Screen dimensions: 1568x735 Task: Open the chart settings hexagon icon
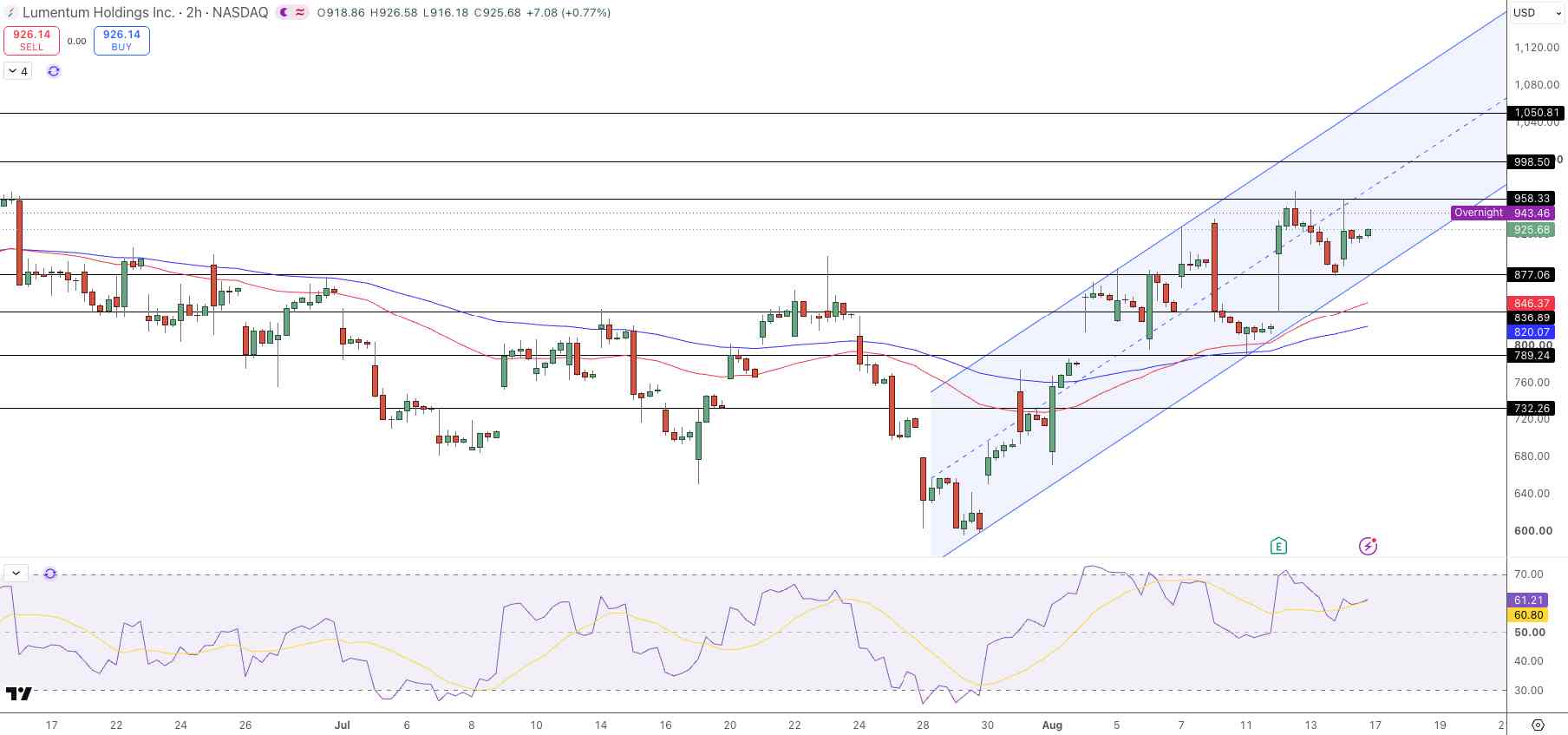pyautogui.click(x=1538, y=725)
